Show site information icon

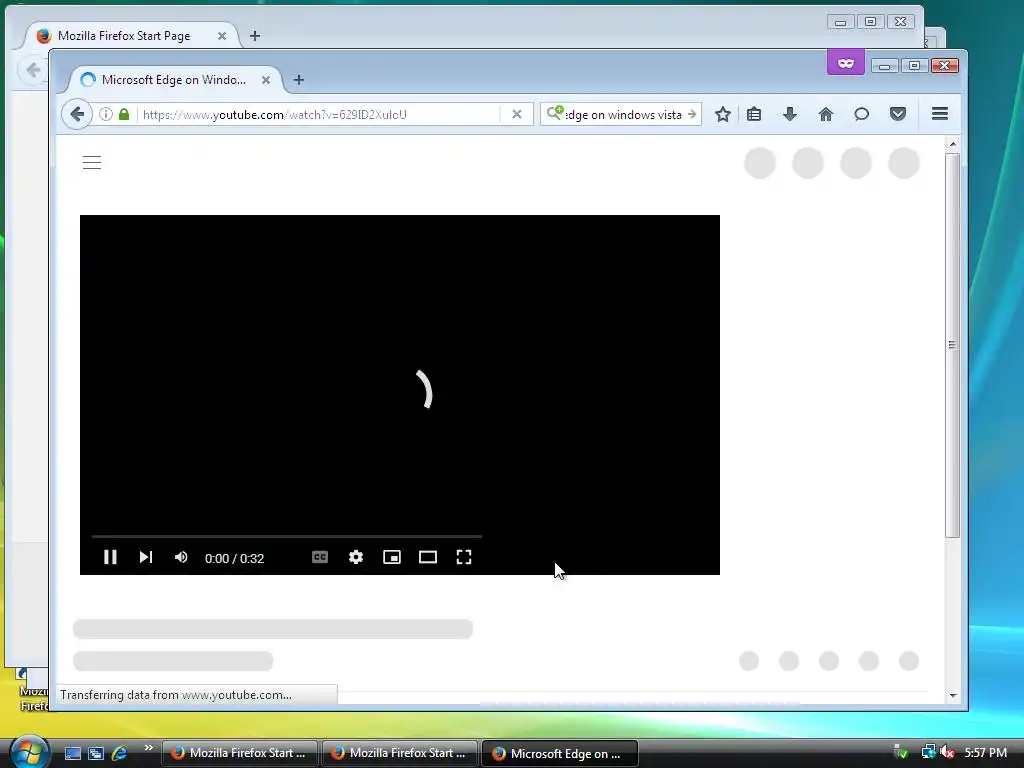click(x=106, y=114)
